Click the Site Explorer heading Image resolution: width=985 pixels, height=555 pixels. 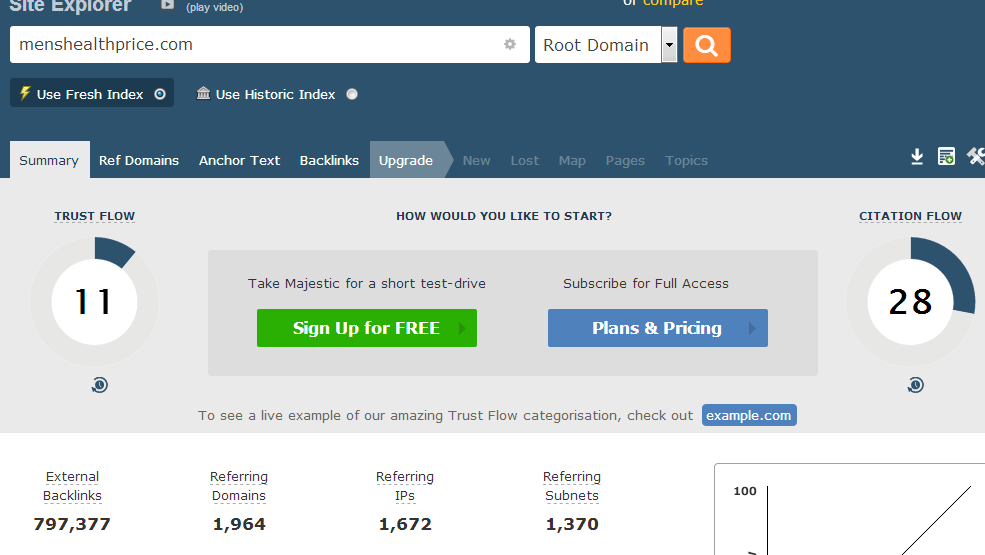click(x=70, y=6)
